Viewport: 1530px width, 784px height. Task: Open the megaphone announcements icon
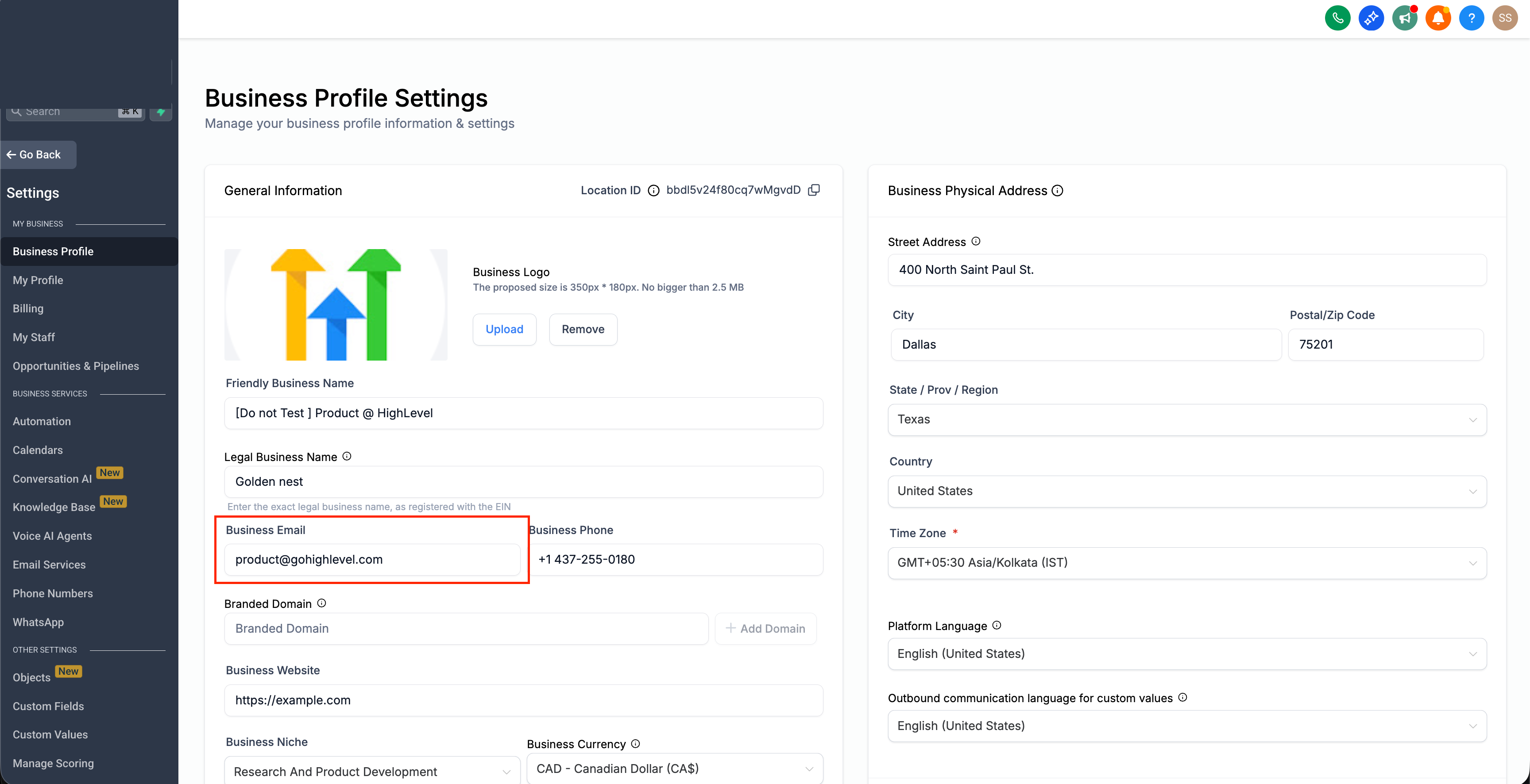click(x=1405, y=18)
